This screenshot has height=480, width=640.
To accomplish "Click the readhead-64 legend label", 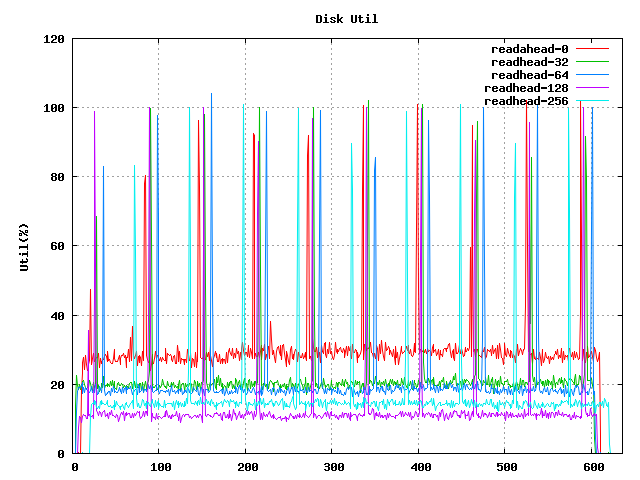I will coord(529,75).
